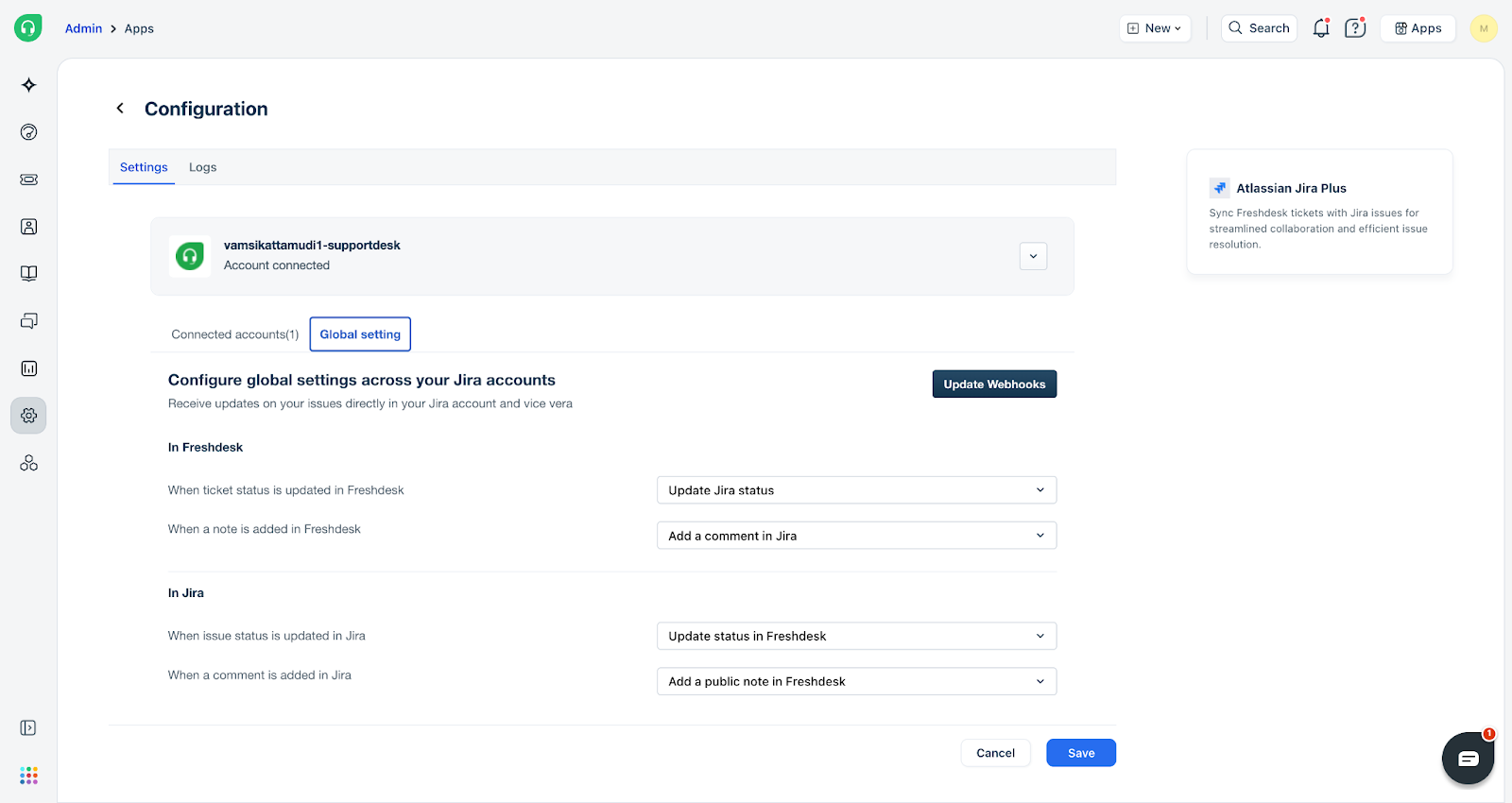Switch to the Logs tab

[x=202, y=167]
